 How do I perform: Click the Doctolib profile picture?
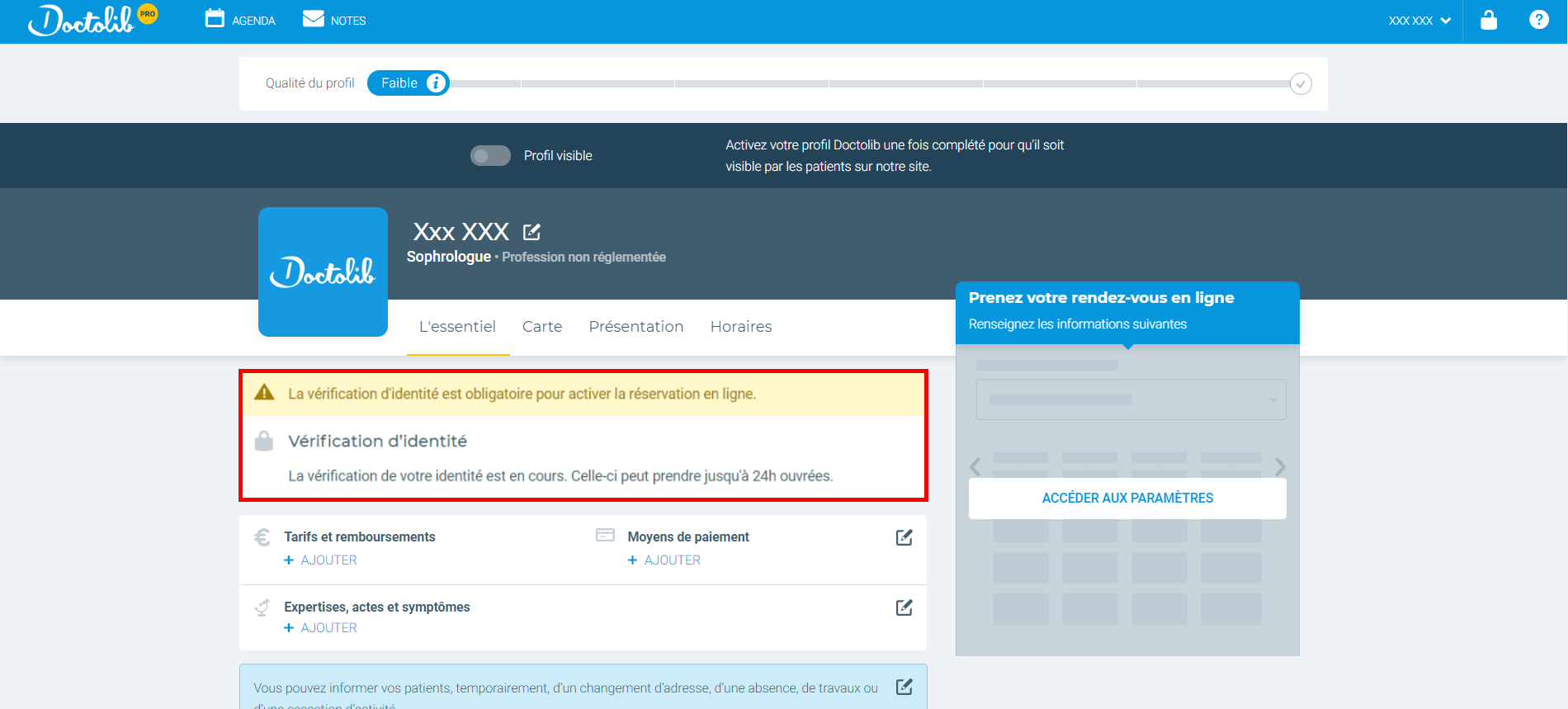(x=323, y=272)
